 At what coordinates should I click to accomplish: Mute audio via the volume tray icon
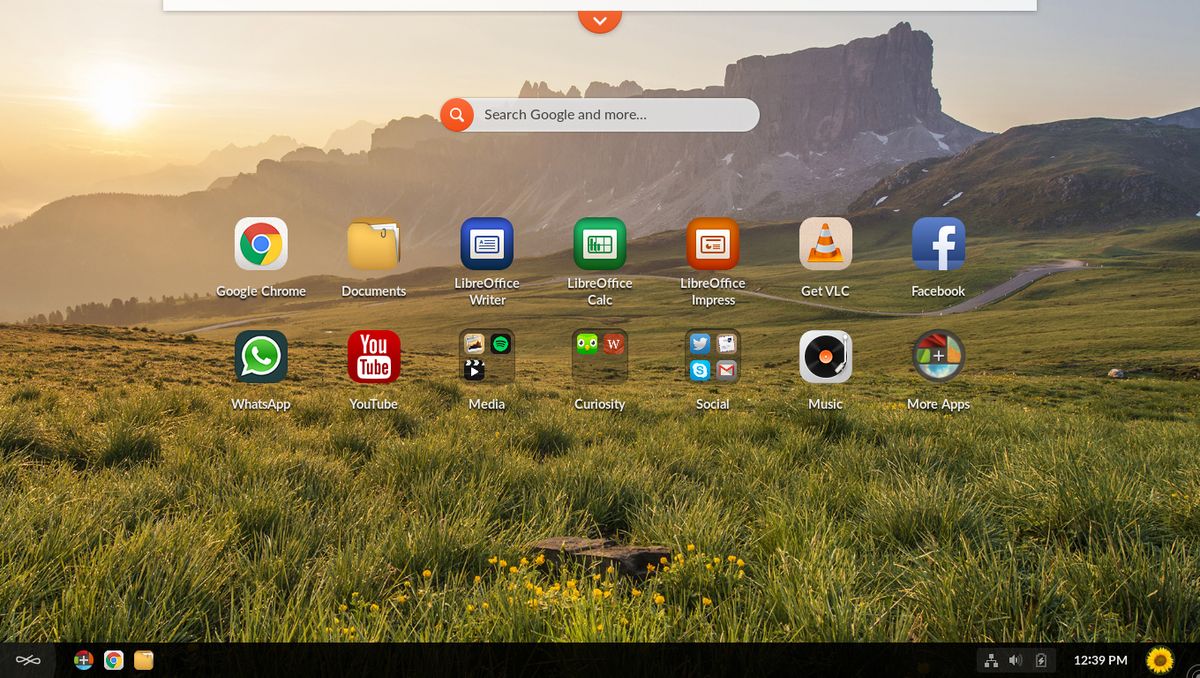point(1016,660)
